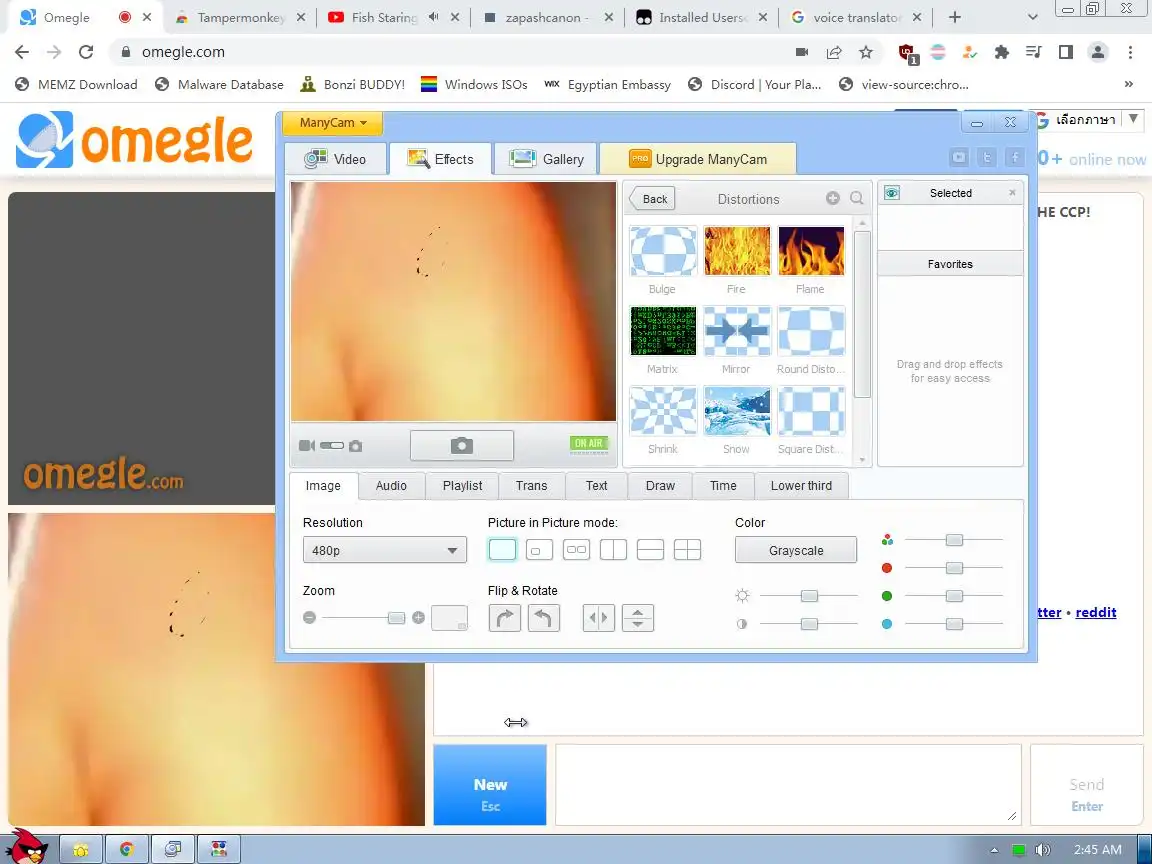1152x864 pixels.
Task: Click the add effect plus icon
Action: click(x=832, y=198)
